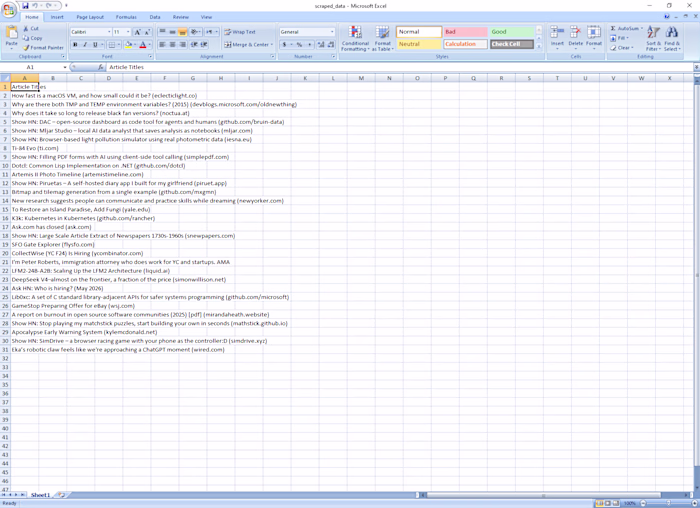Viewport: 700px width, 508px height.
Task: Decrease decimal places
Action: pos(331,45)
